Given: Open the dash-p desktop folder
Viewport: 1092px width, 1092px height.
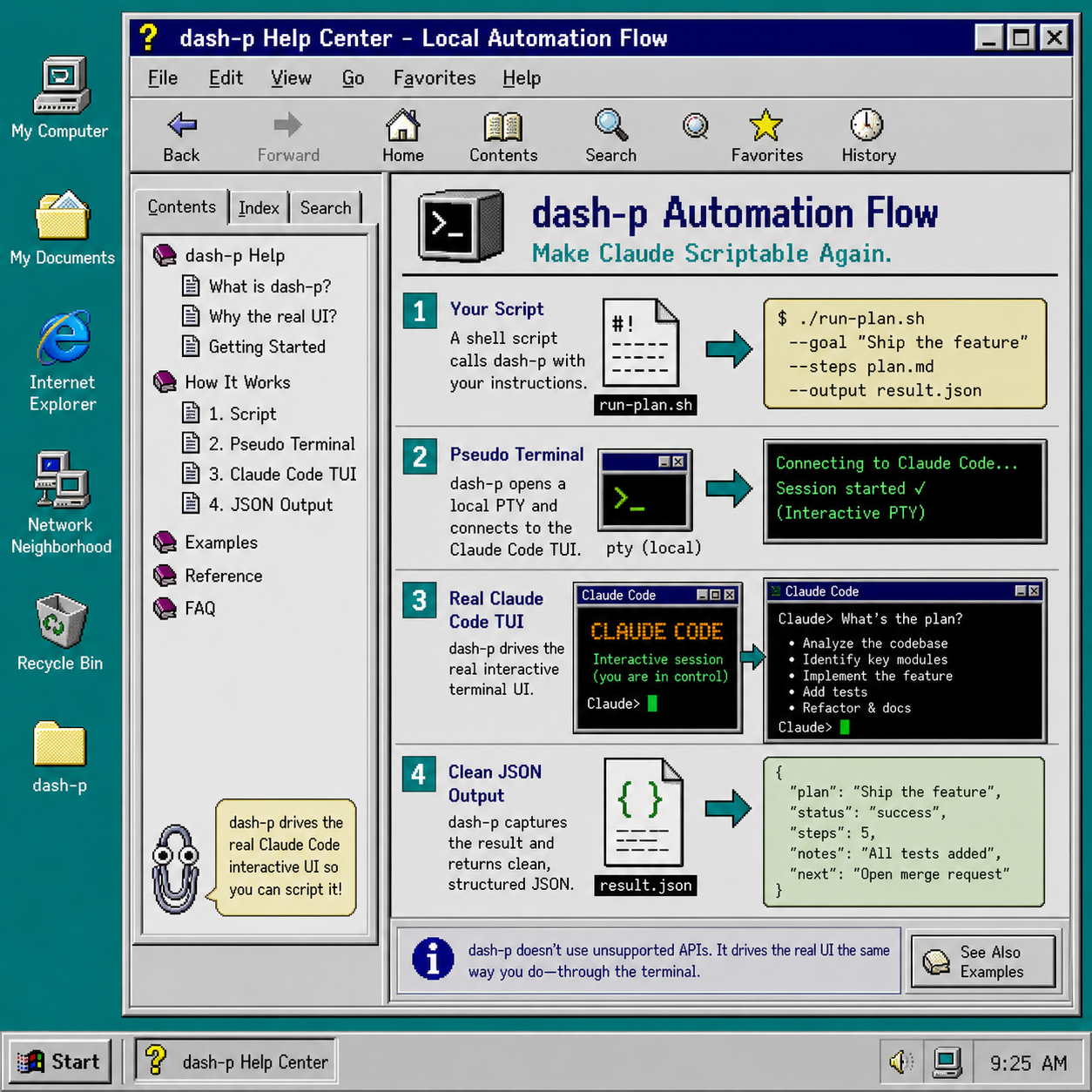Looking at the screenshot, I should click(59, 745).
